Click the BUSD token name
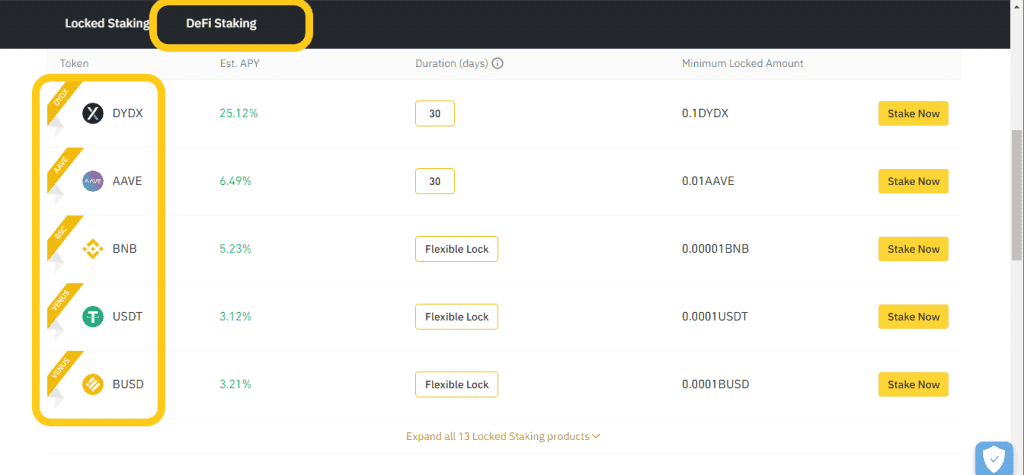1024x475 pixels. coord(128,384)
